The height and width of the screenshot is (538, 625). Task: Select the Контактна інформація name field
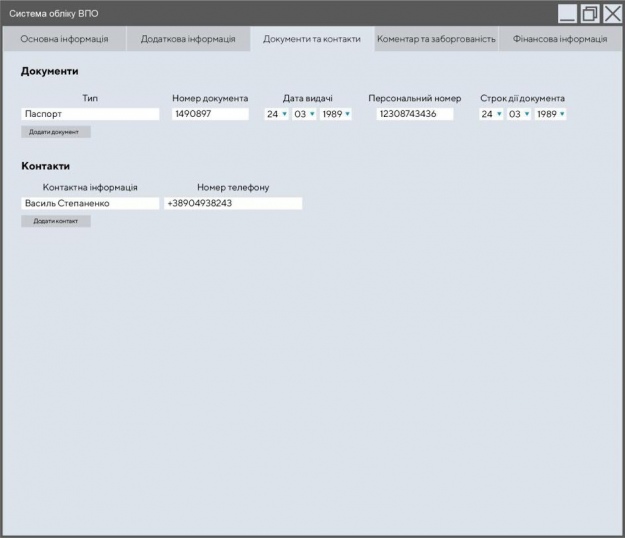(x=90, y=203)
